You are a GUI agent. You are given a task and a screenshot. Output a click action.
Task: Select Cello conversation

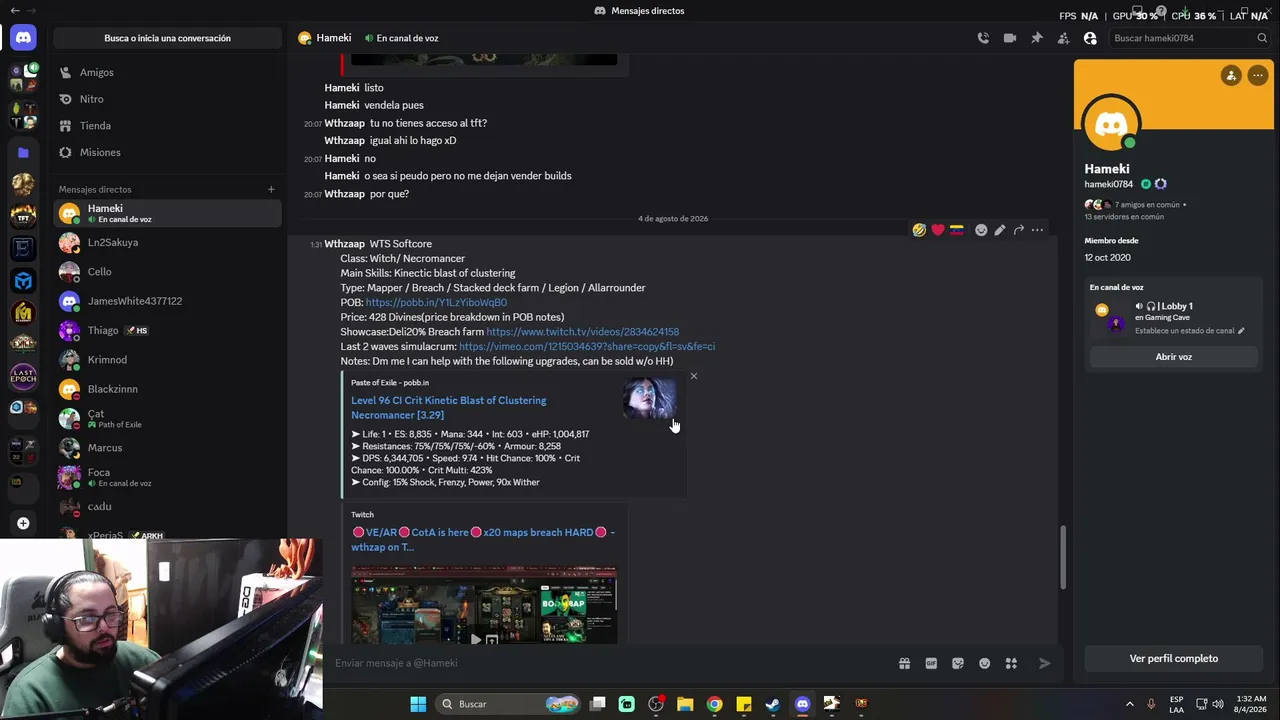click(x=168, y=272)
